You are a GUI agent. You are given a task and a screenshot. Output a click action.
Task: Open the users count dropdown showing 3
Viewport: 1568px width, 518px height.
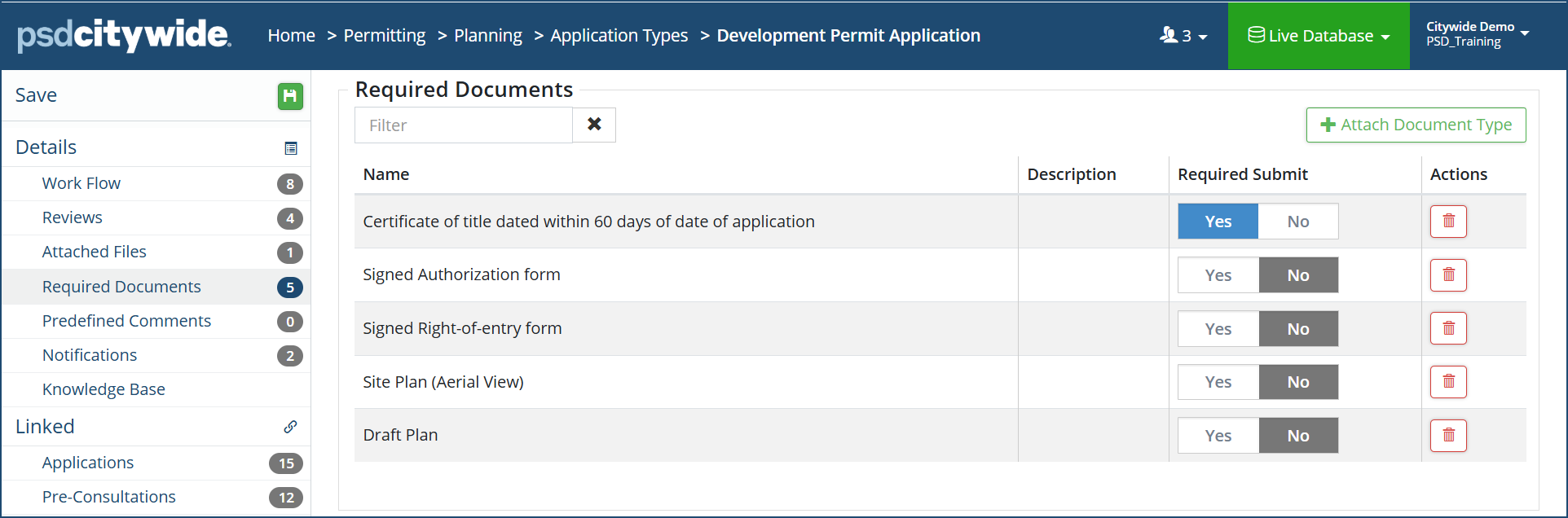click(x=1183, y=36)
